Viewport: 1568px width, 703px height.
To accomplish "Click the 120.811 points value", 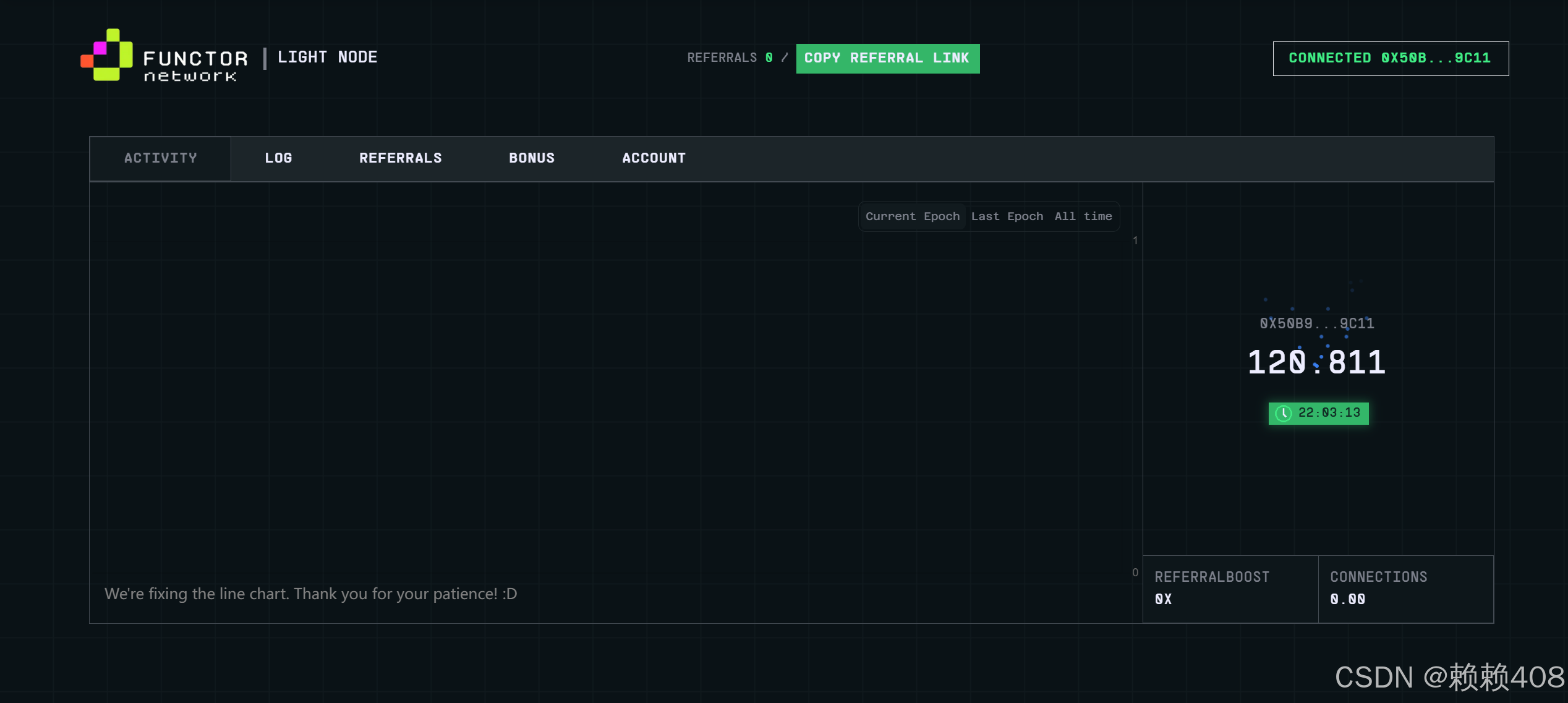I will coord(1316,362).
